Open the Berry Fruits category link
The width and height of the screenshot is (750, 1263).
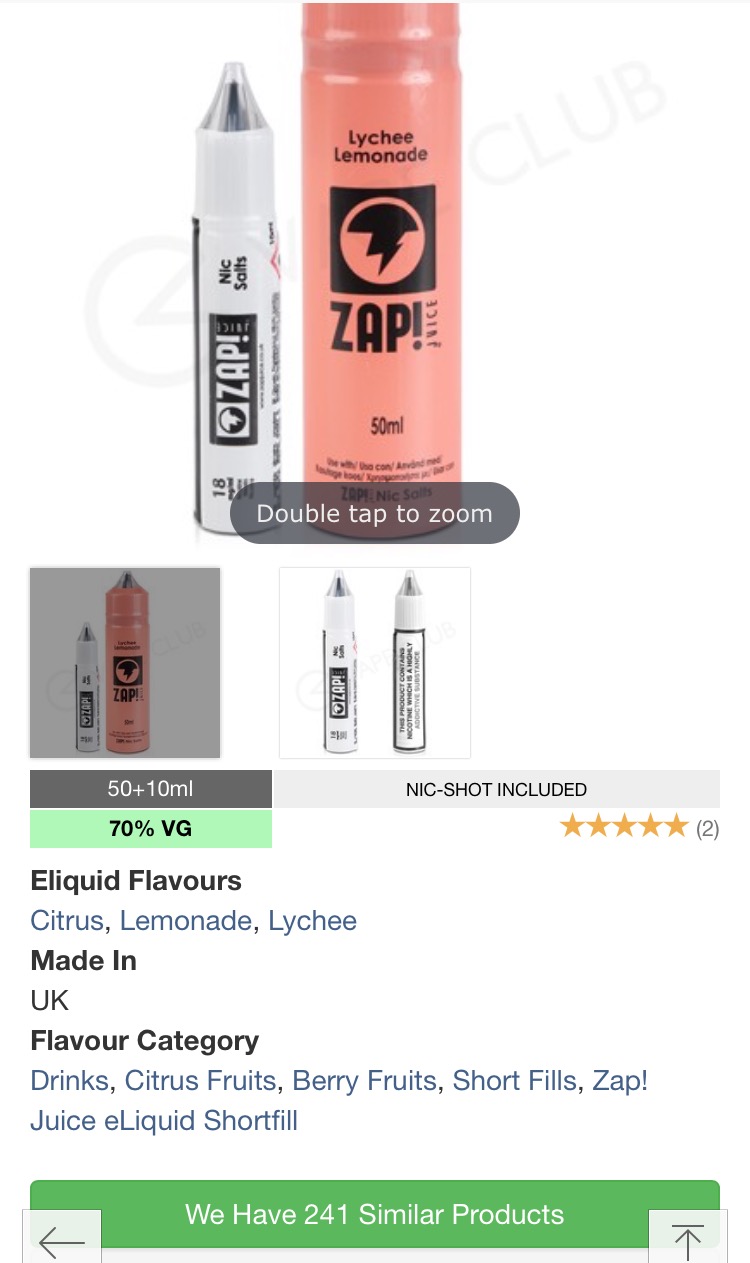[x=364, y=1080]
